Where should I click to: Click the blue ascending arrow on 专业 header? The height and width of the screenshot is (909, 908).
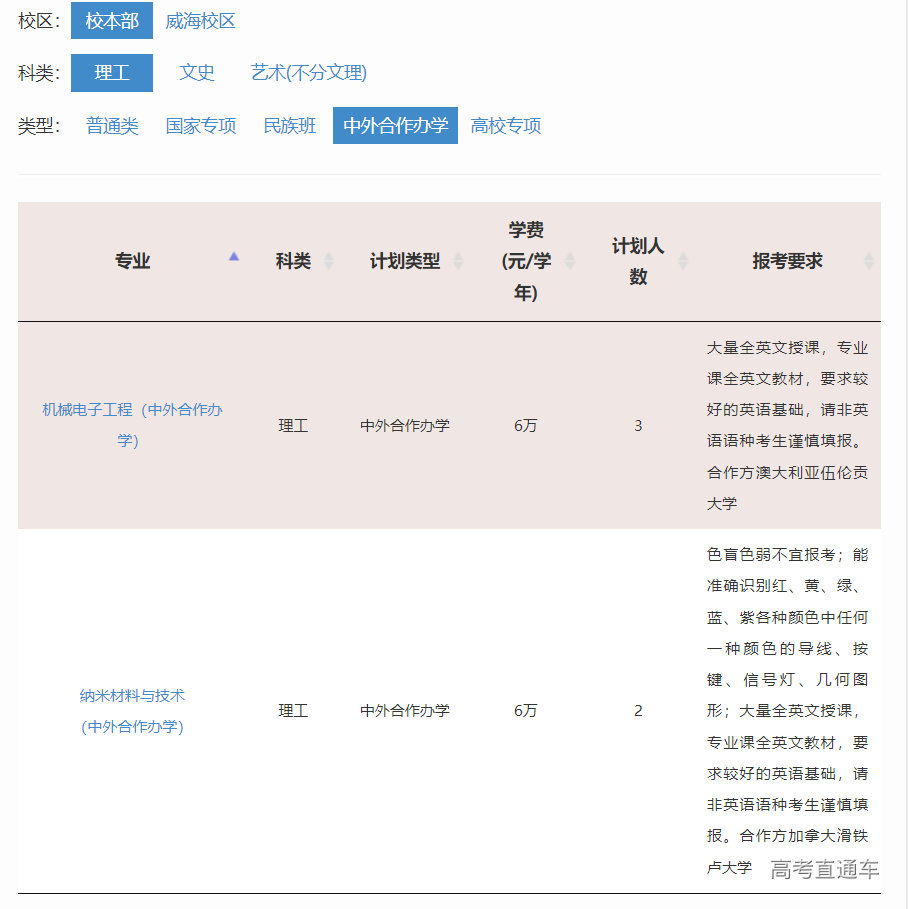click(234, 257)
